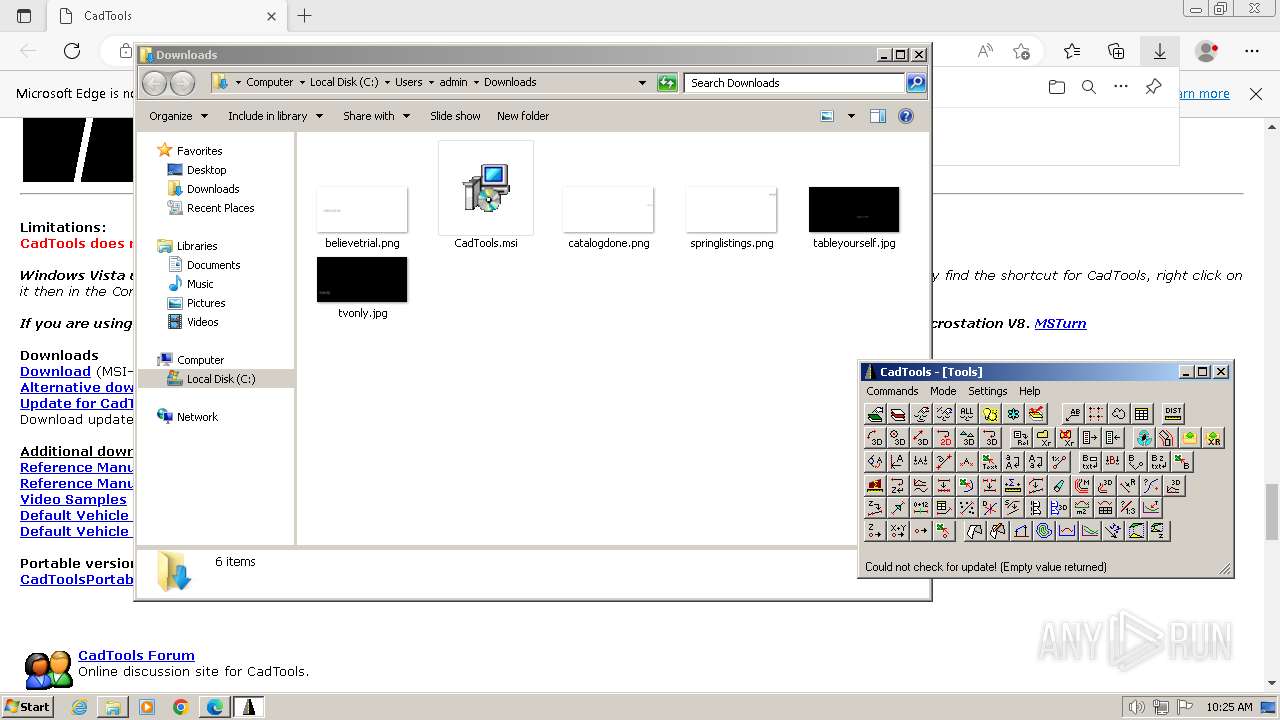This screenshot has height=720, width=1280.
Task: Choose the blue snowflake freeze layer tool
Action: pos(1013,413)
